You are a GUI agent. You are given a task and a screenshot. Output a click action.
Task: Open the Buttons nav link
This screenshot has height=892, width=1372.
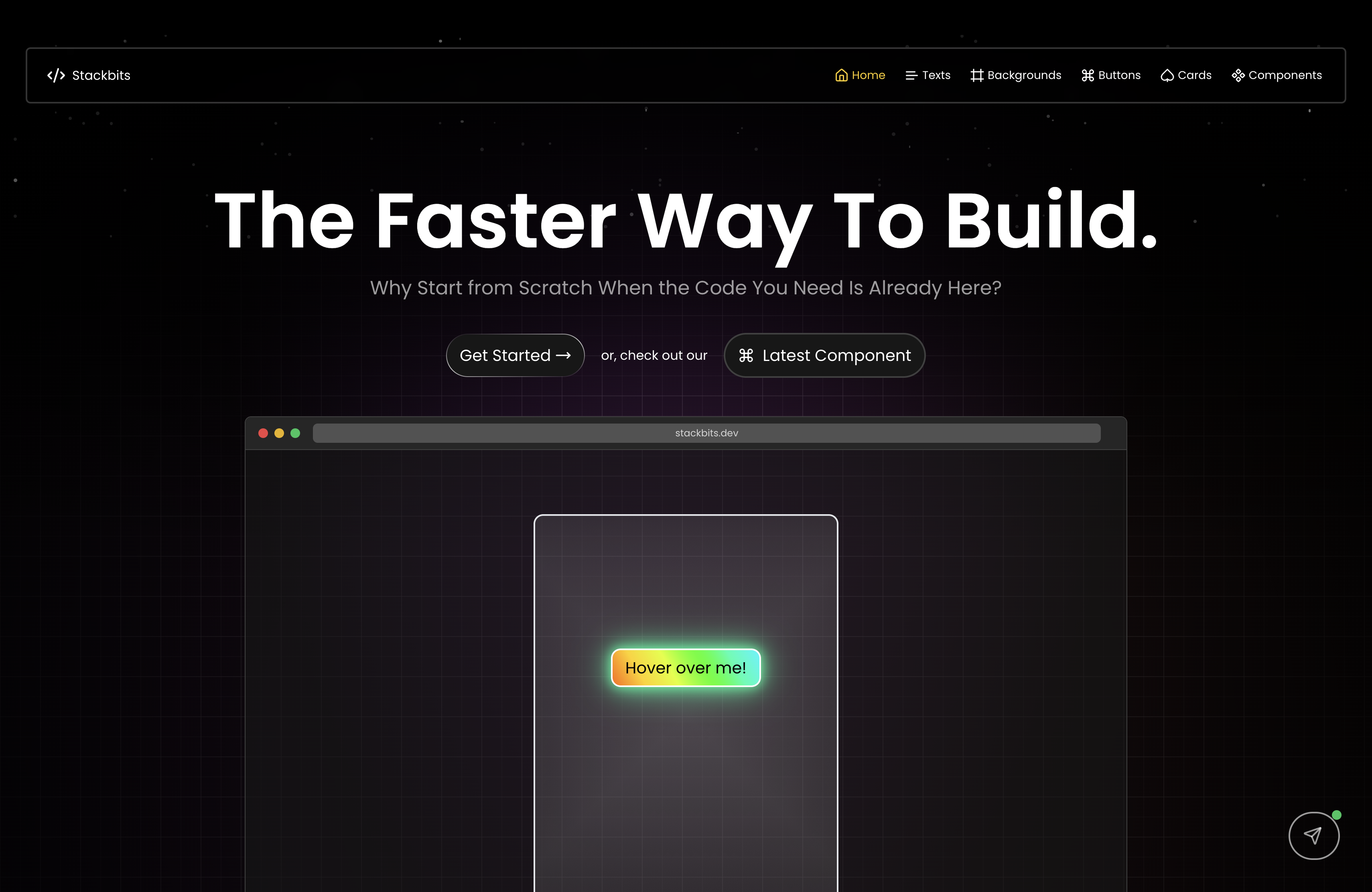(1111, 75)
